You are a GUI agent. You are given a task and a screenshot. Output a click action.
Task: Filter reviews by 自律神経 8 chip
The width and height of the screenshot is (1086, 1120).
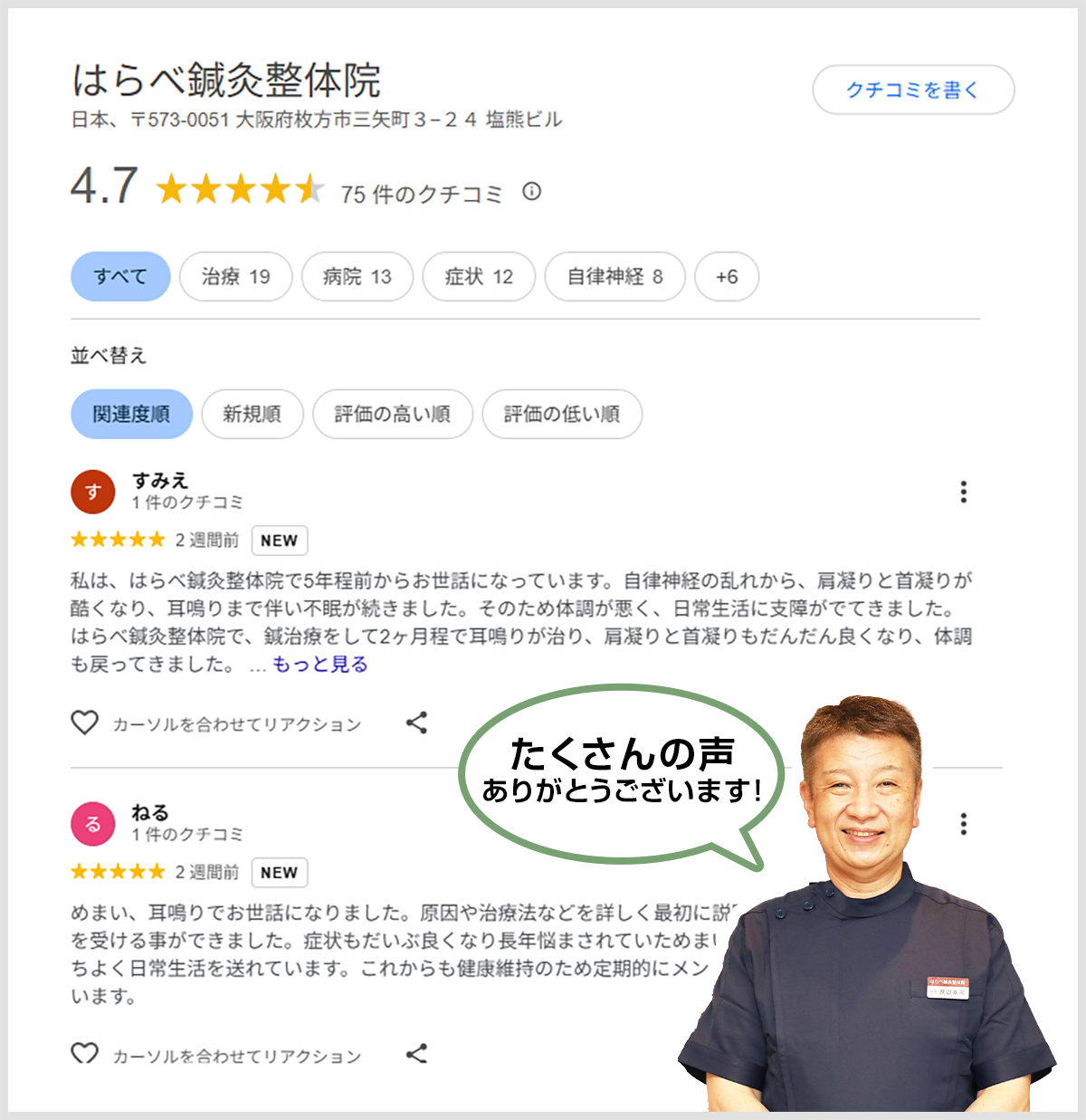(614, 276)
